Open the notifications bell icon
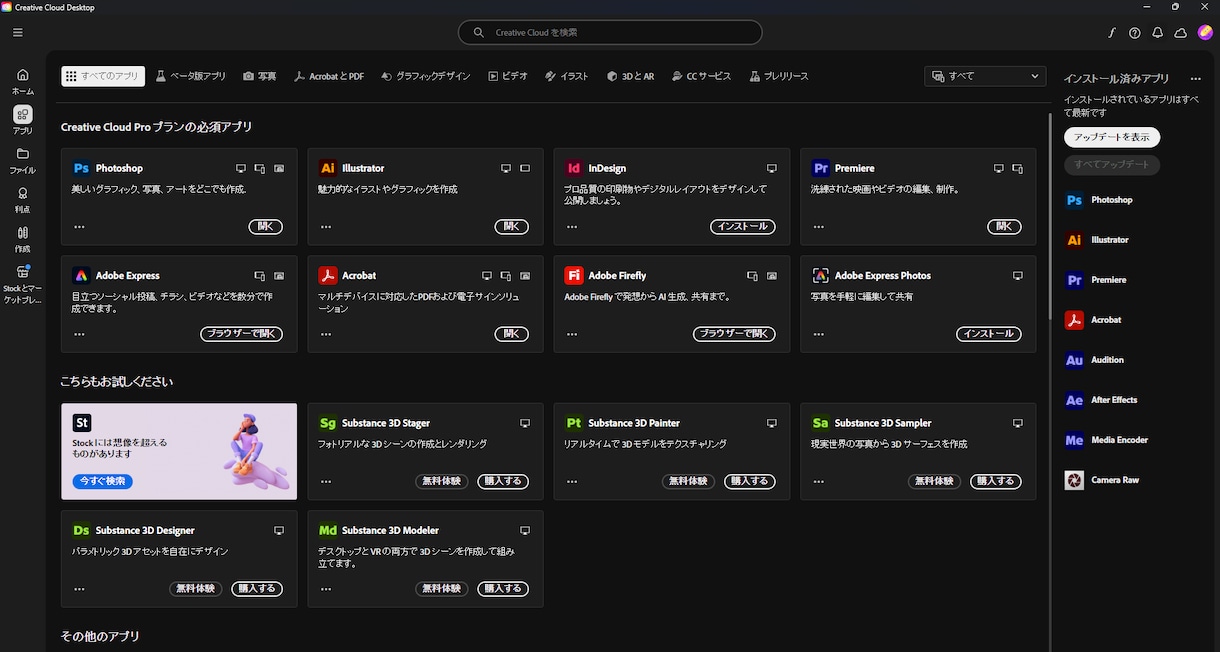1220x652 pixels. click(1158, 33)
